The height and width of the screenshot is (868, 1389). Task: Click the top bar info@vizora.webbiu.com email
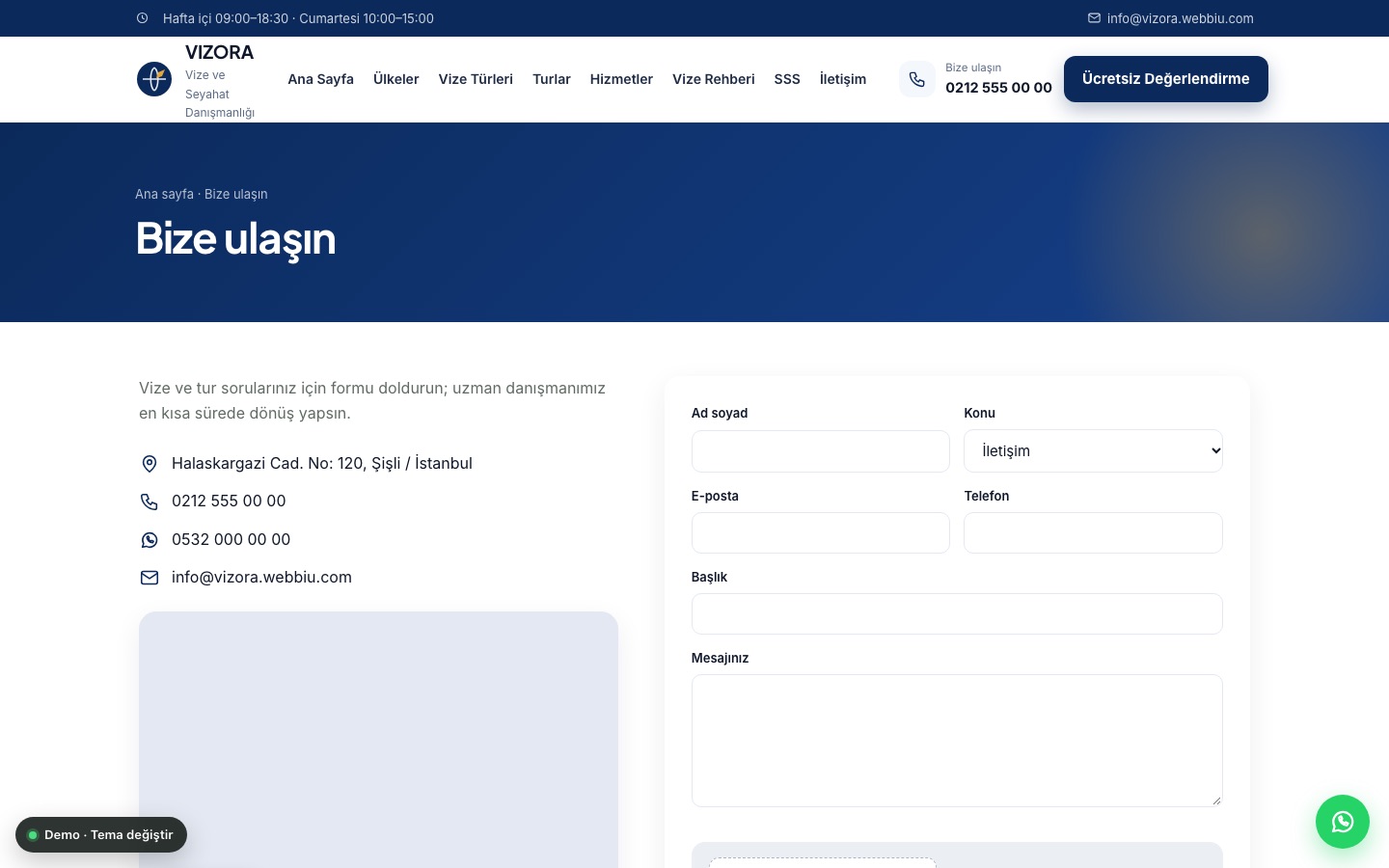point(1181,18)
